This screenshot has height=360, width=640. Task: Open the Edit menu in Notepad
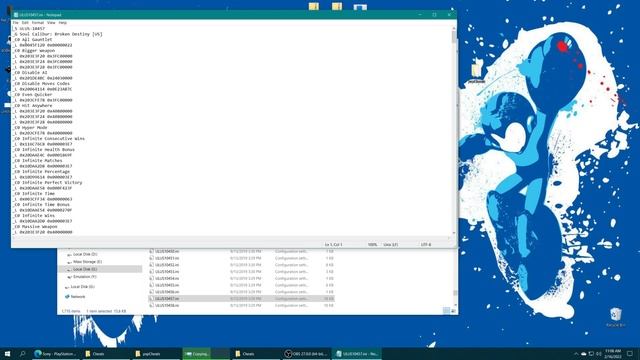click(x=25, y=23)
